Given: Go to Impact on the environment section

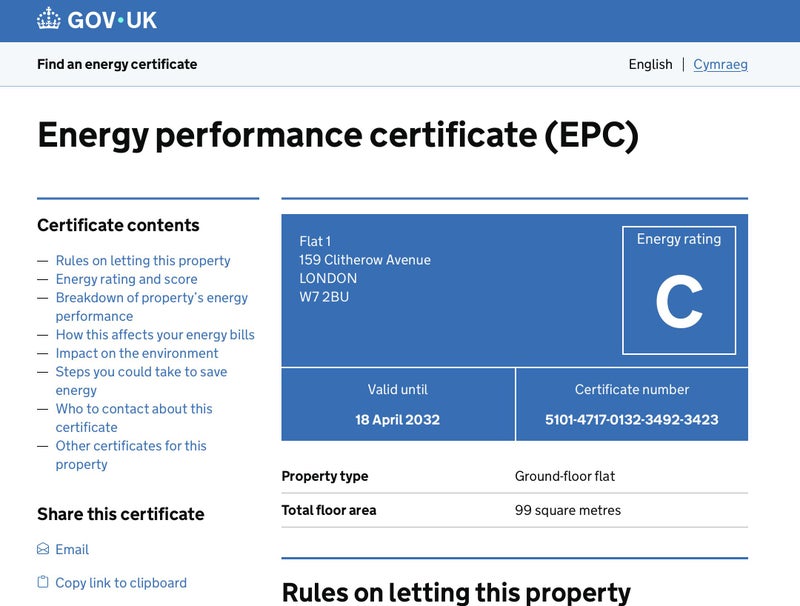Looking at the screenshot, I should (x=137, y=353).
